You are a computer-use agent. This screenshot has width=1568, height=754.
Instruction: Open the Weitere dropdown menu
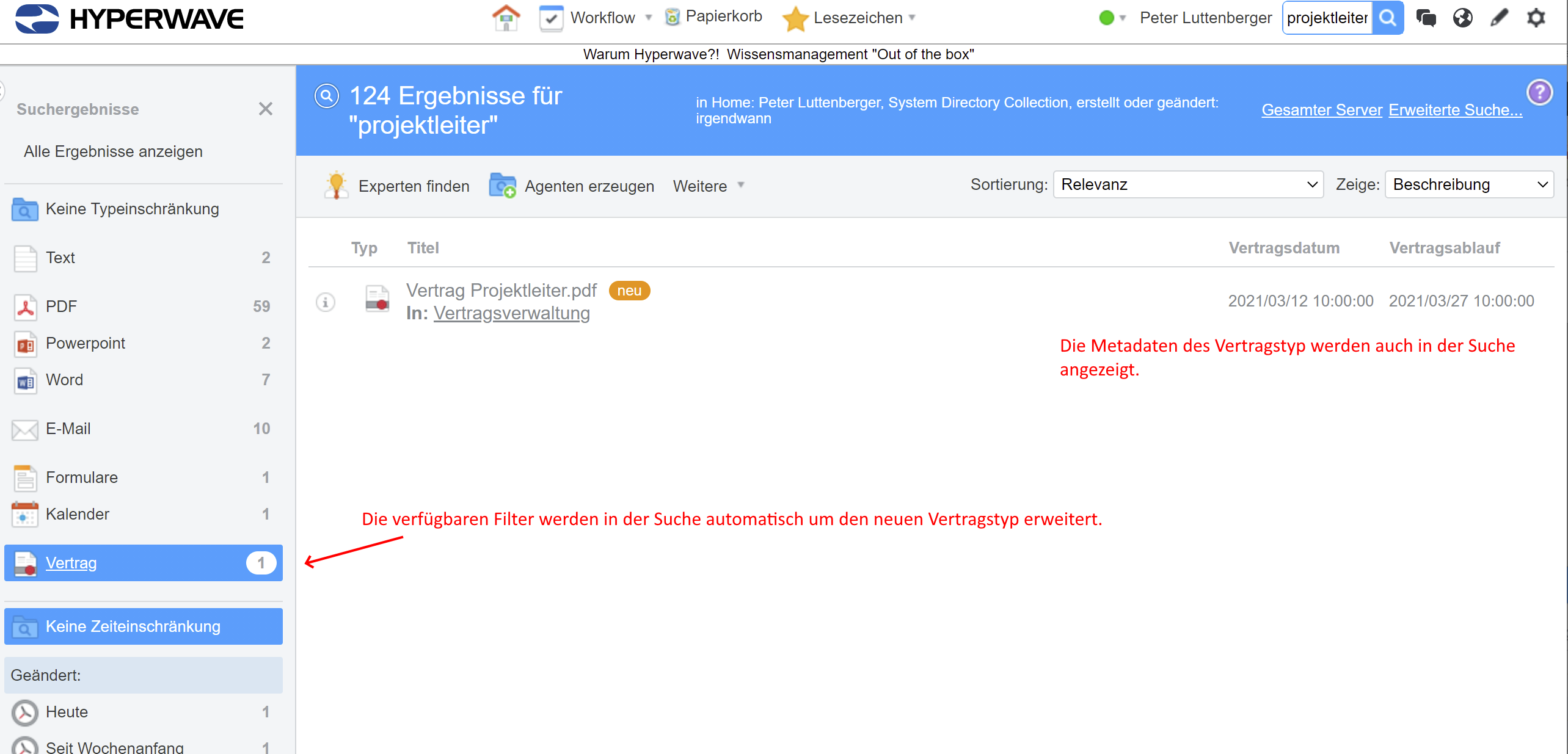(x=709, y=186)
